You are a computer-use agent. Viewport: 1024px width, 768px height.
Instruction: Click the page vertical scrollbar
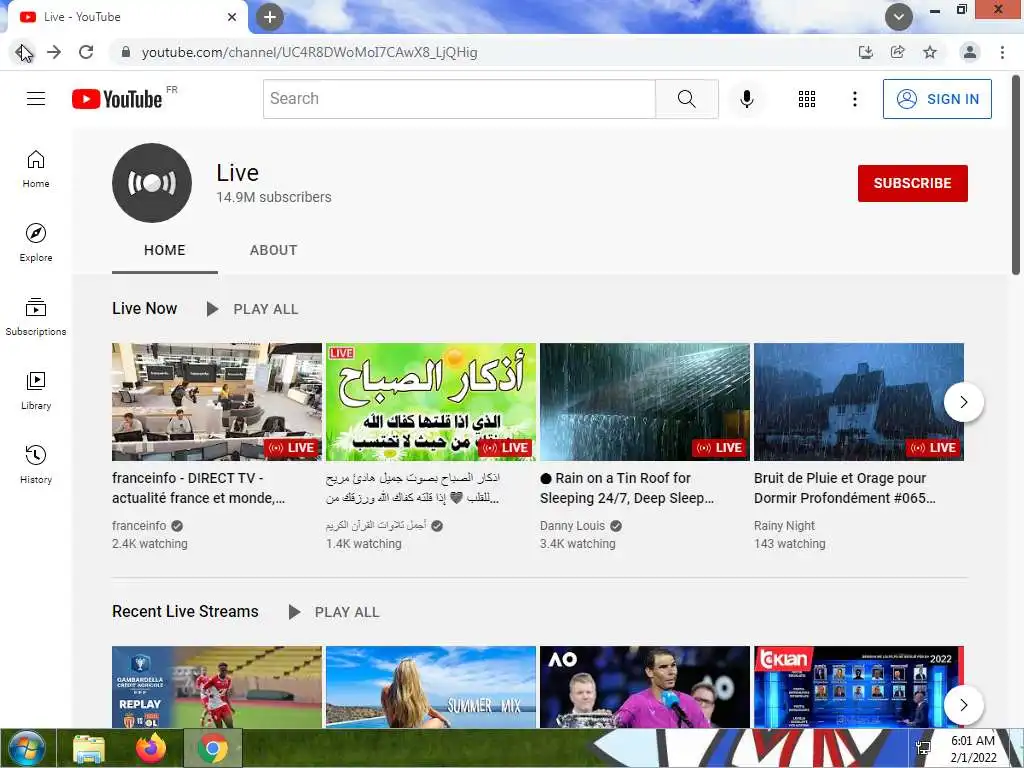1016,175
